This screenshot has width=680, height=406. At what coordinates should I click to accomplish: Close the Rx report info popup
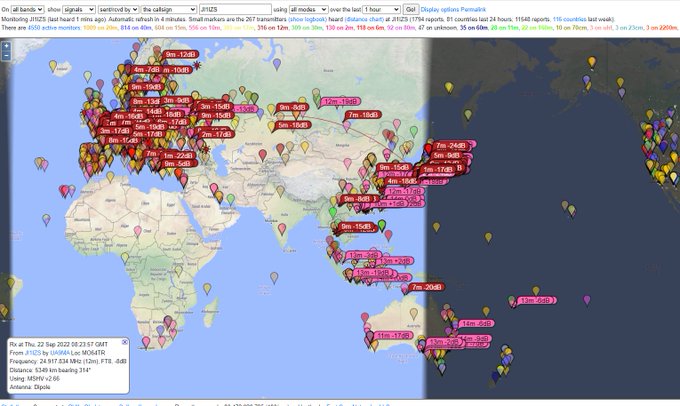coord(124,342)
